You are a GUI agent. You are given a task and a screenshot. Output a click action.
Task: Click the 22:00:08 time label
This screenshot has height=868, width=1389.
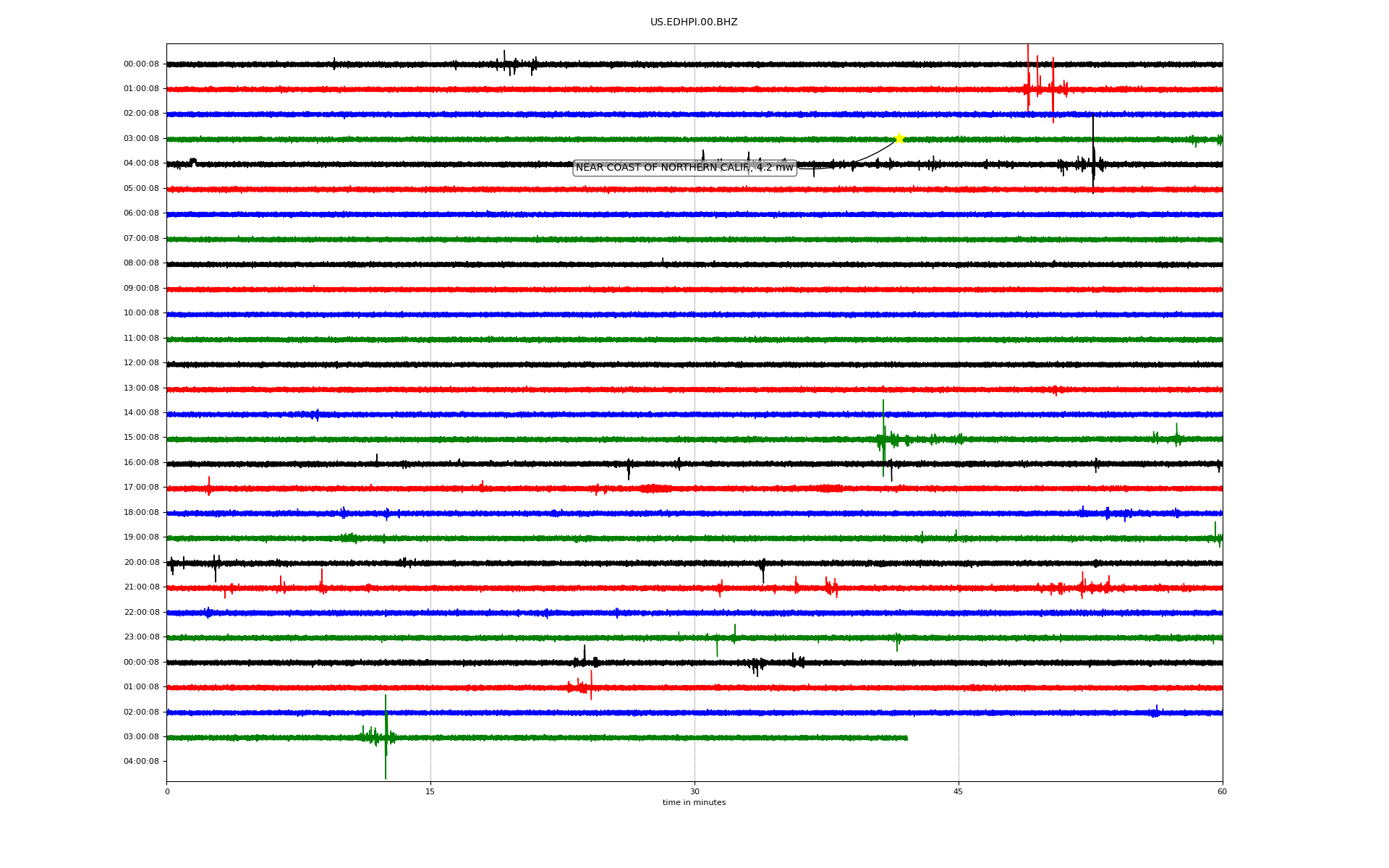(141, 613)
